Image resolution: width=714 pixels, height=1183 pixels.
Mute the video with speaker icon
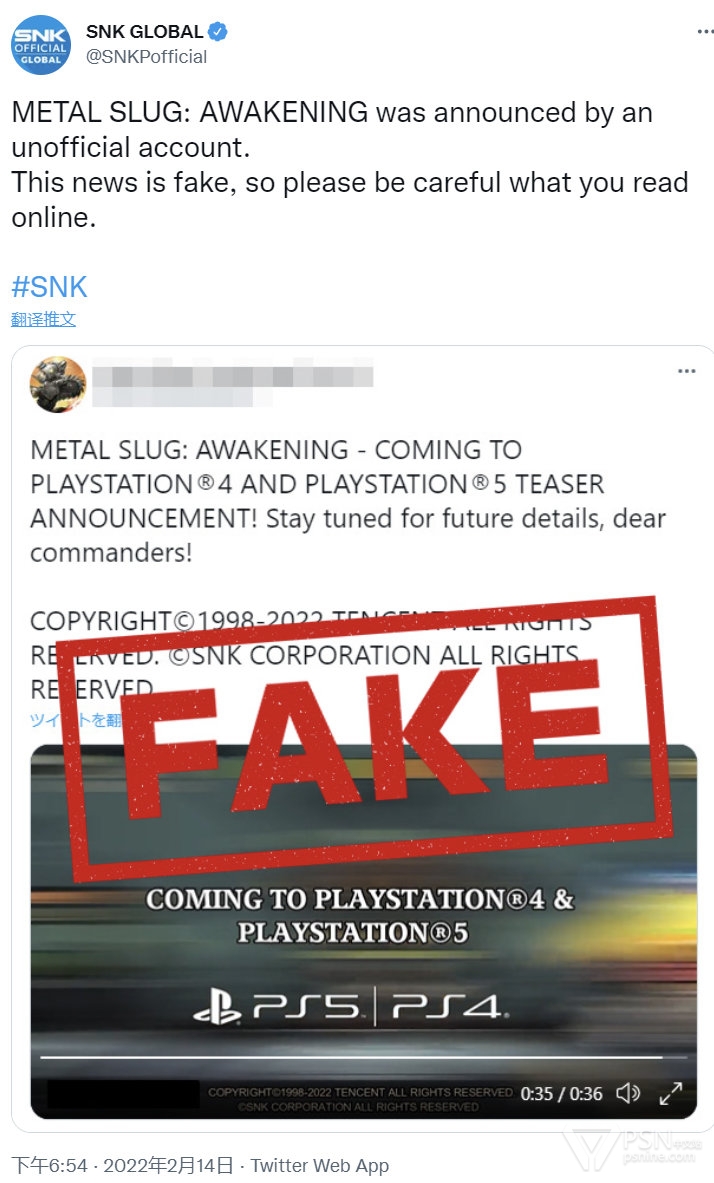point(628,1092)
